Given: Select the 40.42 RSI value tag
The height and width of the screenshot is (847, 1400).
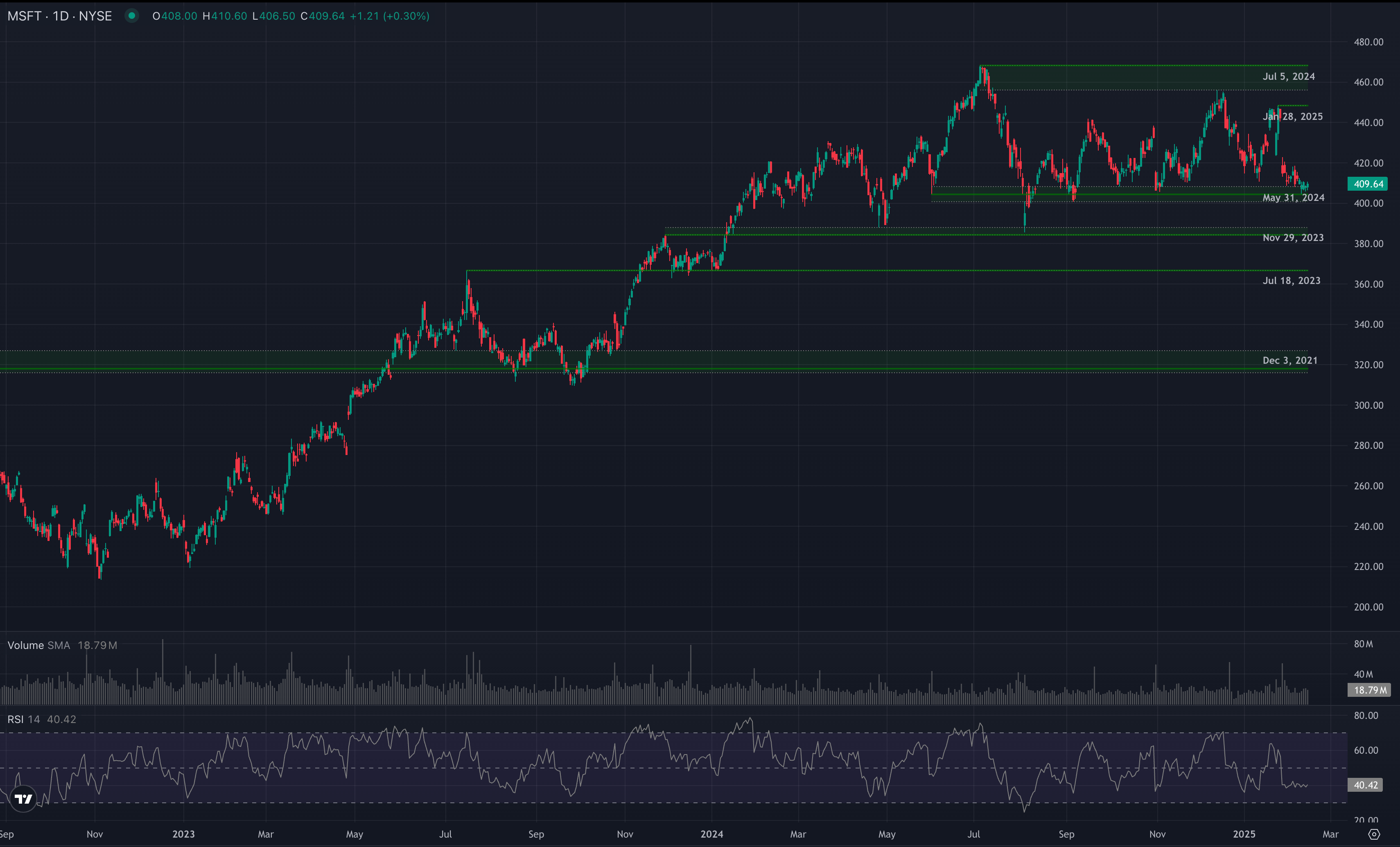Looking at the screenshot, I should [1365, 785].
